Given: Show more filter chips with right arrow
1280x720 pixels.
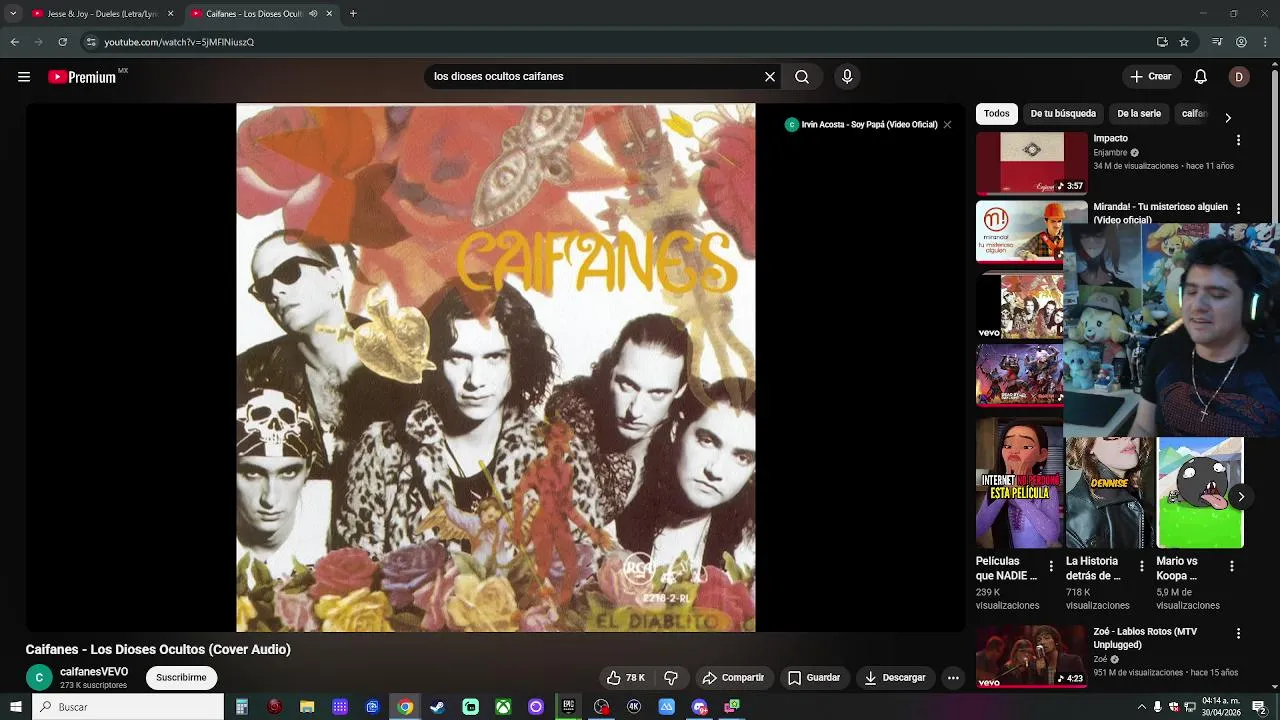Looking at the screenshot, I should [x=1228, y=118].
